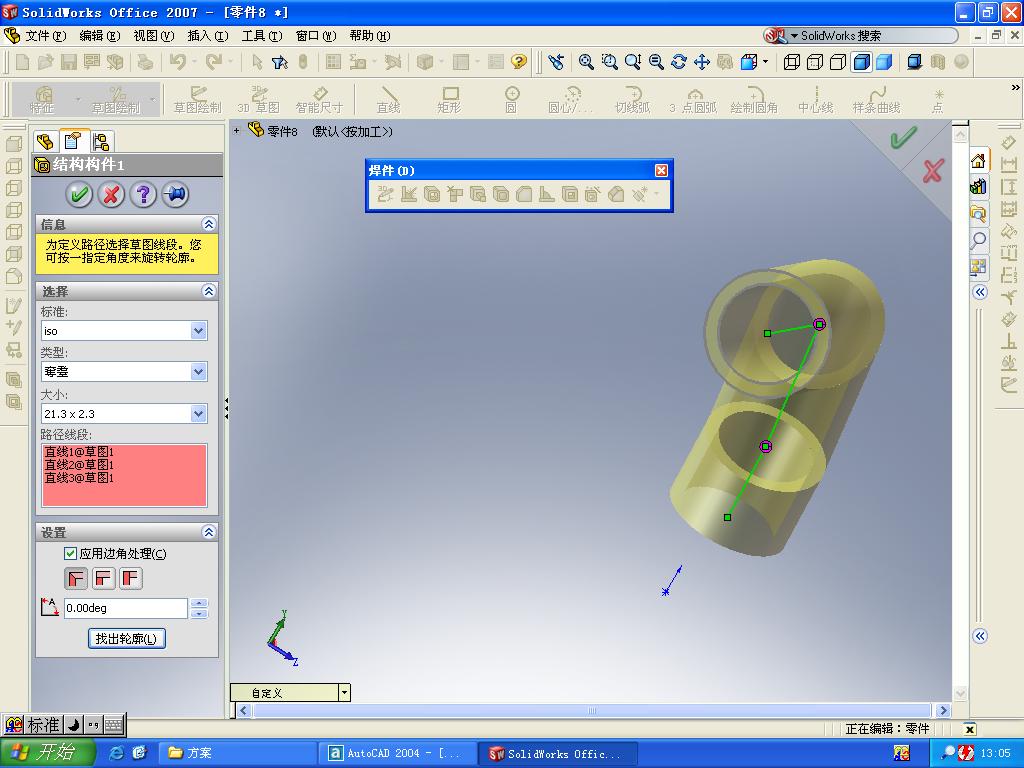Switch to ConfigurationManager tab
Viewport: 1024px width, 768px height.
101,142
